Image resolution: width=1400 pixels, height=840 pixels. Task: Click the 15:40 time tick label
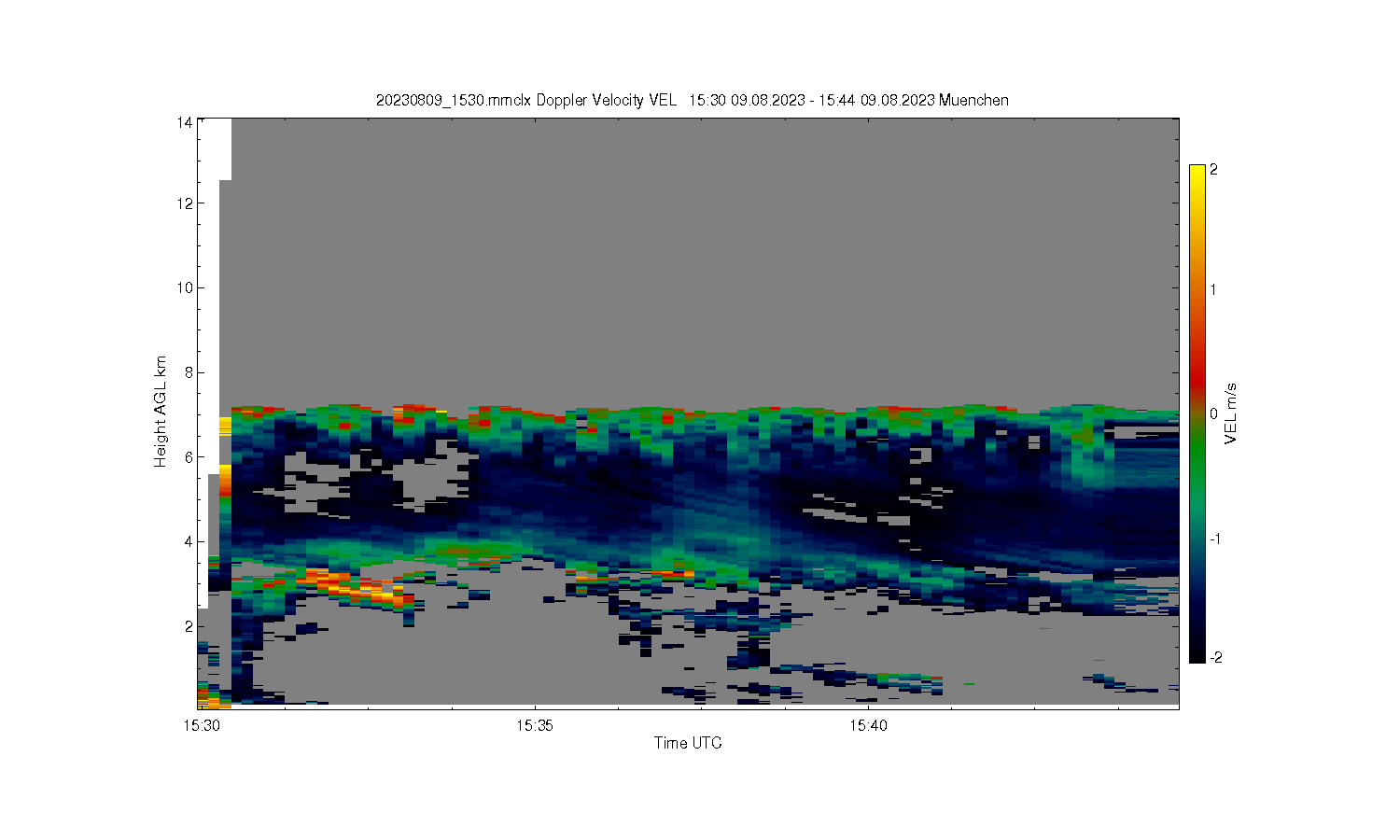click(868, 725)
